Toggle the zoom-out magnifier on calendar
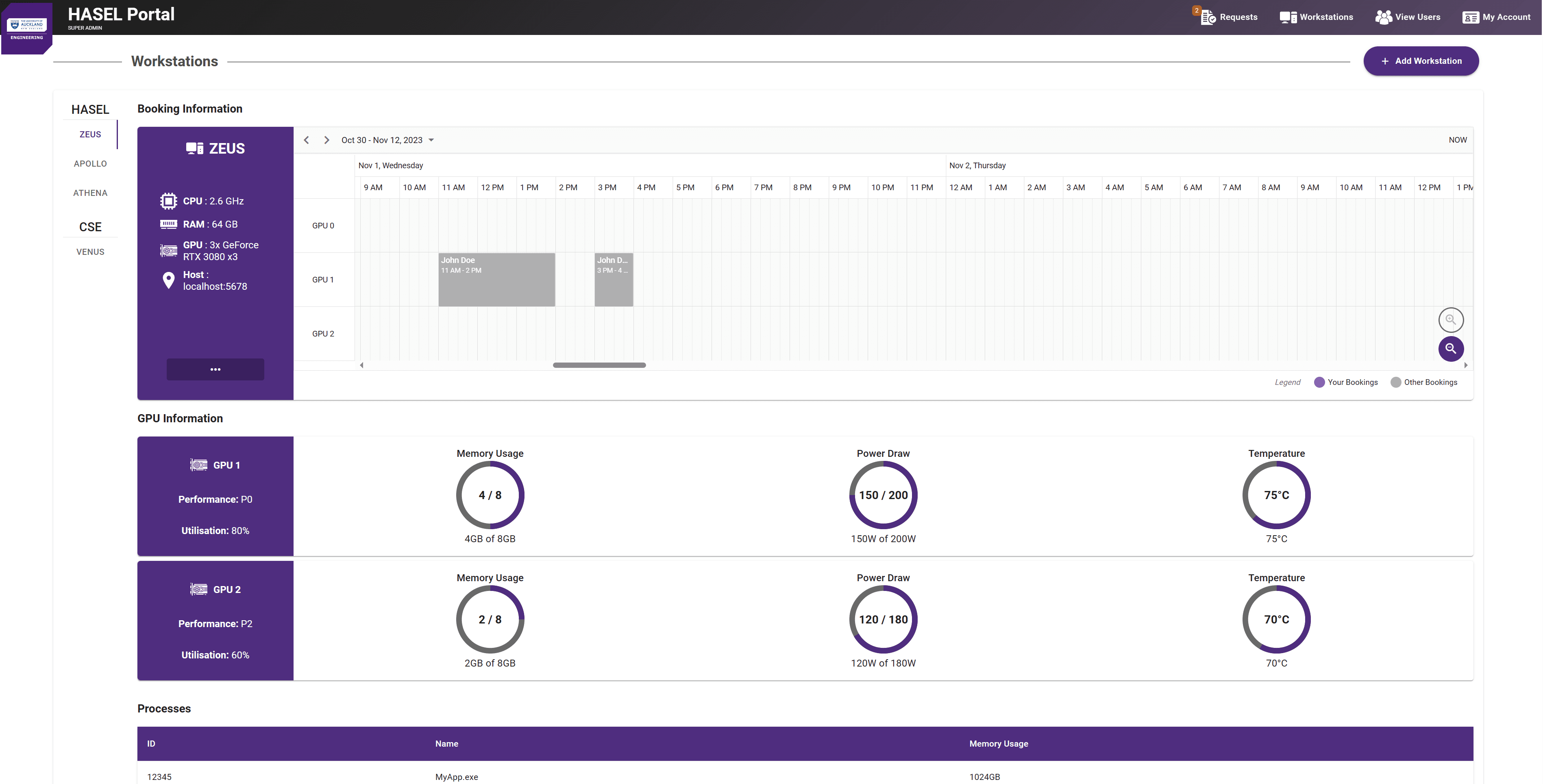The image size is (1543, 784). [x=1451, y=348]
